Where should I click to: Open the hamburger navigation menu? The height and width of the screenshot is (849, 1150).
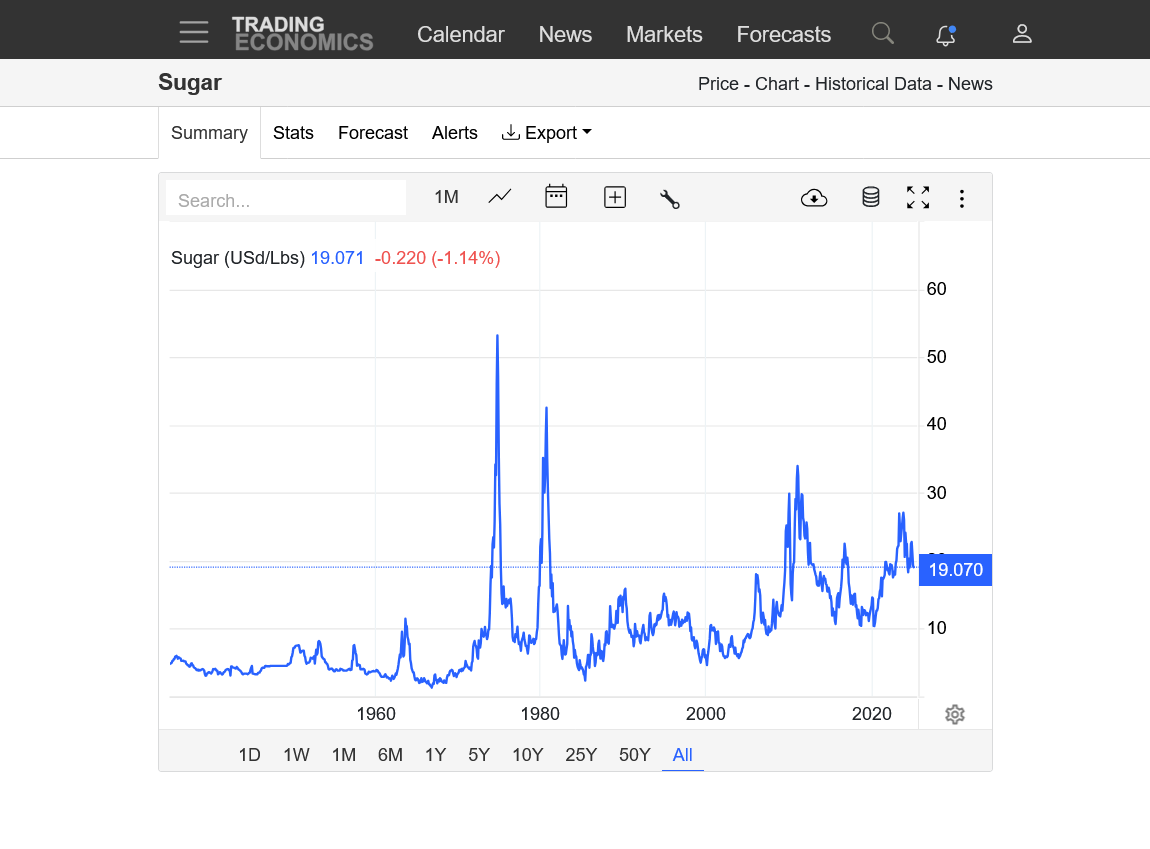click(194, 33)
